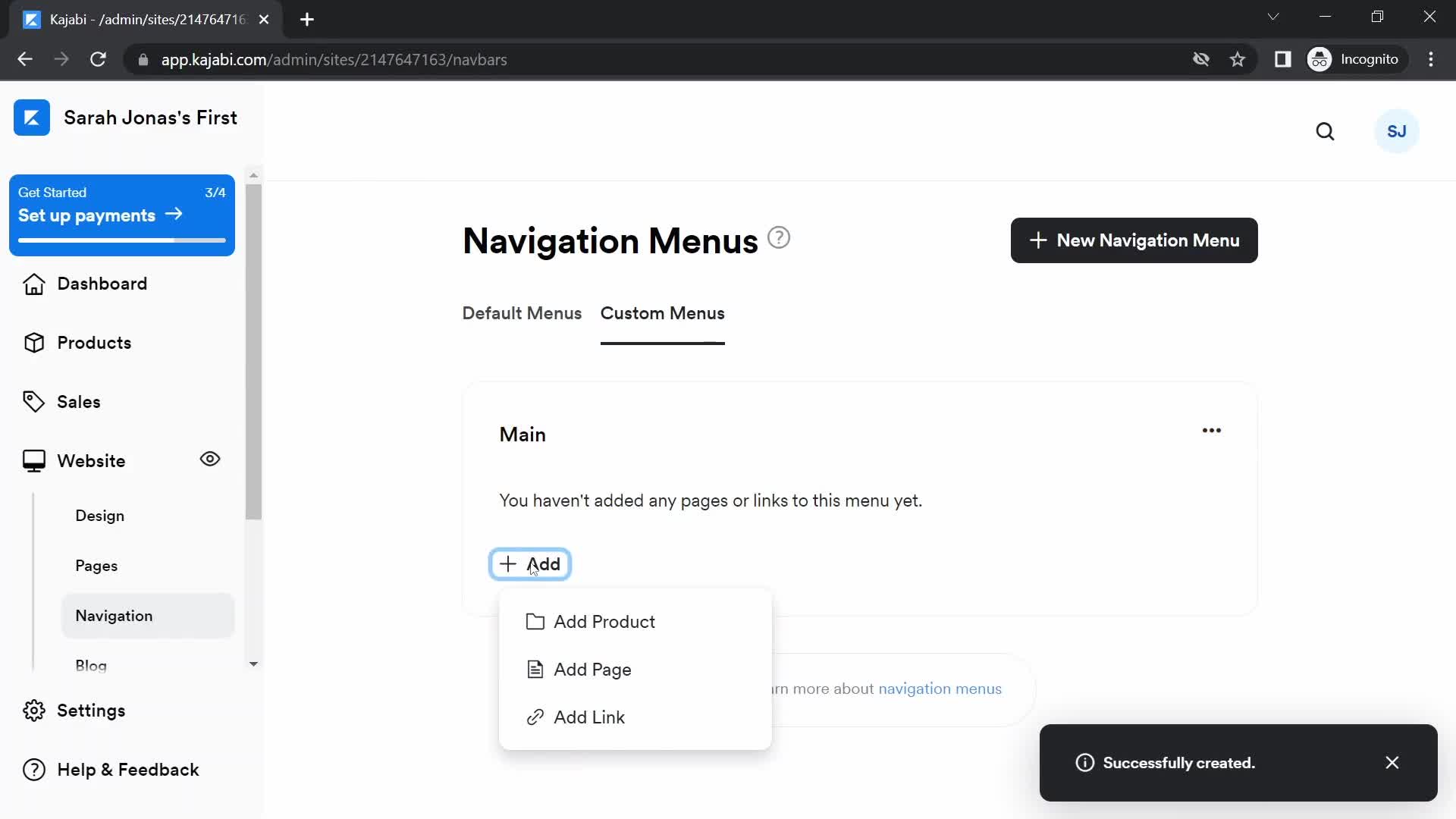Toggle the Website visibility eye icon

coord(209,459)
